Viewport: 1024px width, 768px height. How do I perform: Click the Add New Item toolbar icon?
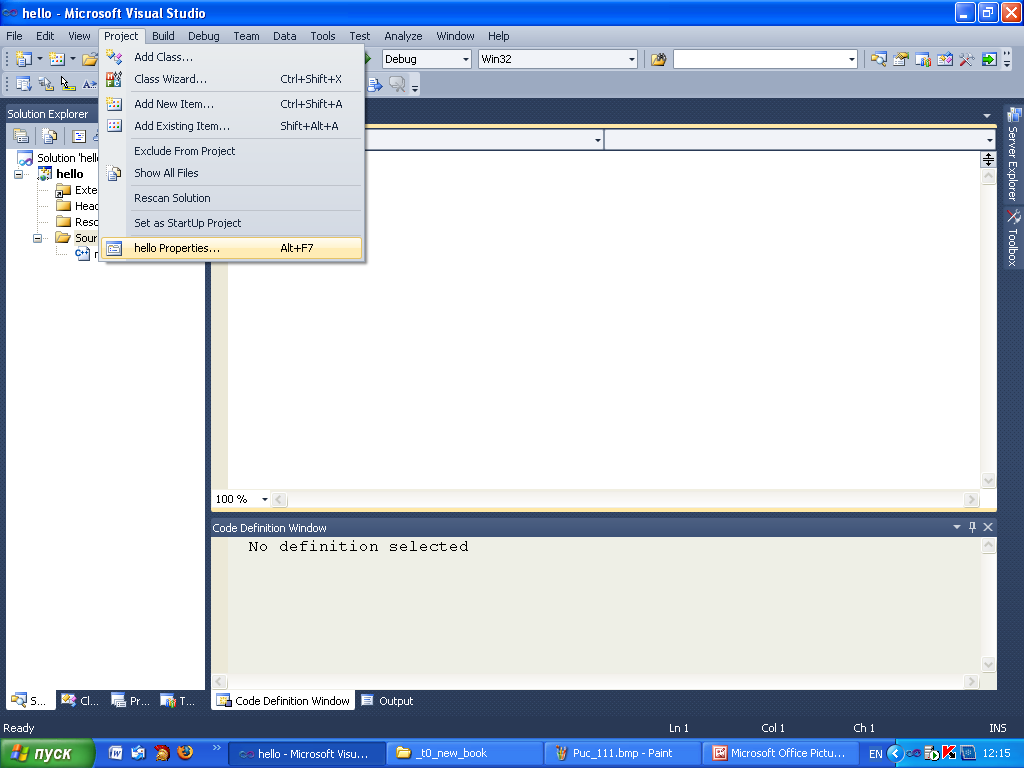pyautogui.click(x=57, y=59)
